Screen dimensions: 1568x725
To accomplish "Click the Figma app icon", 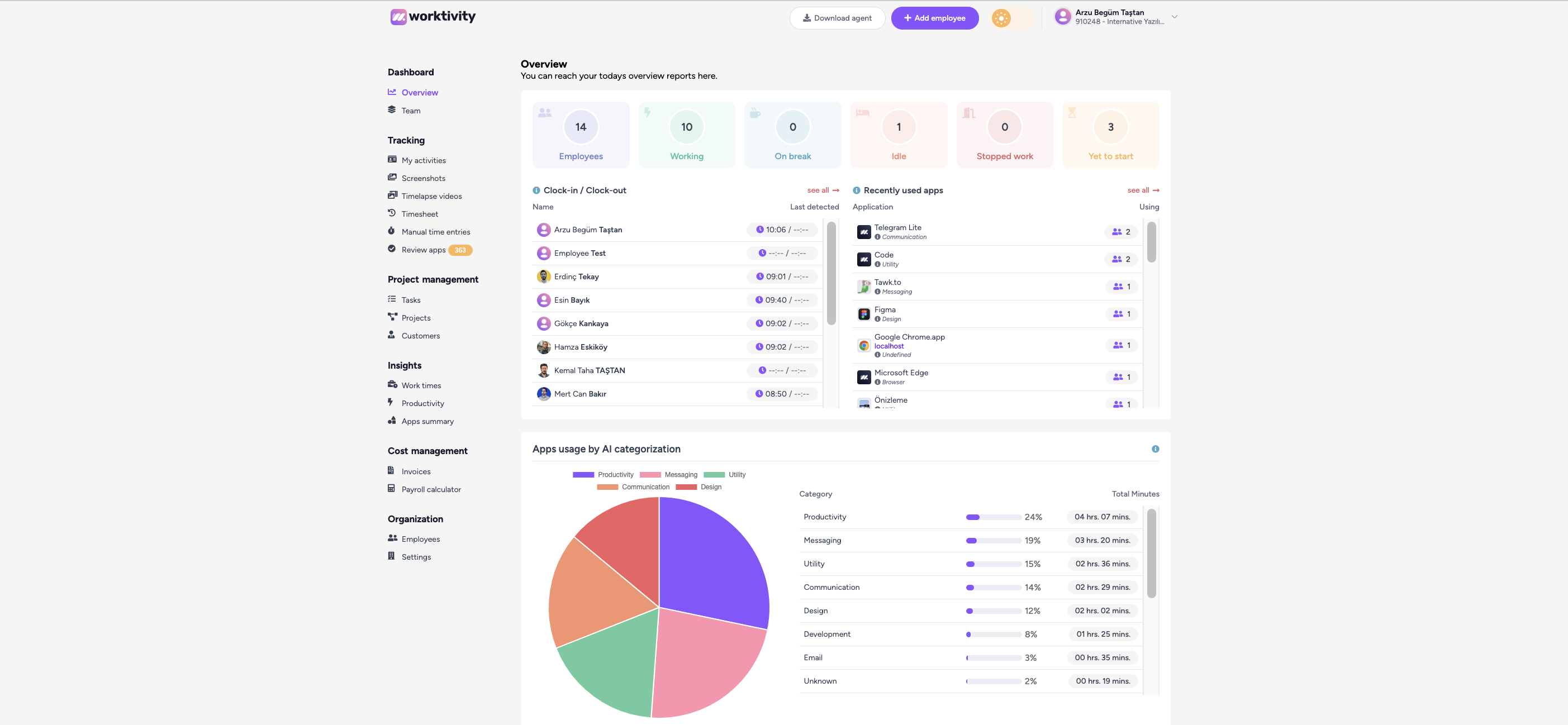I will click(x=863, y=314).
